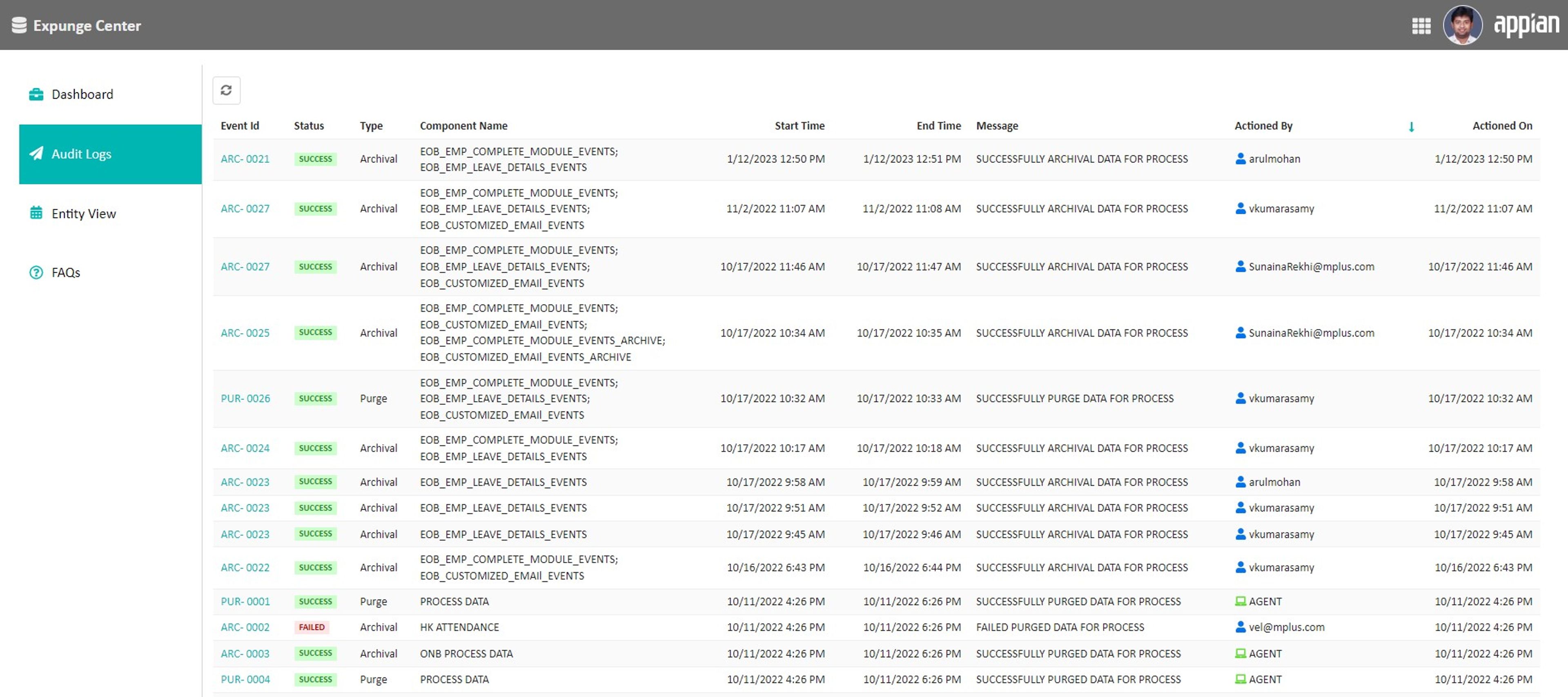Sort by End Time column header
1568x697 pixels.
[x=939, y=126]
